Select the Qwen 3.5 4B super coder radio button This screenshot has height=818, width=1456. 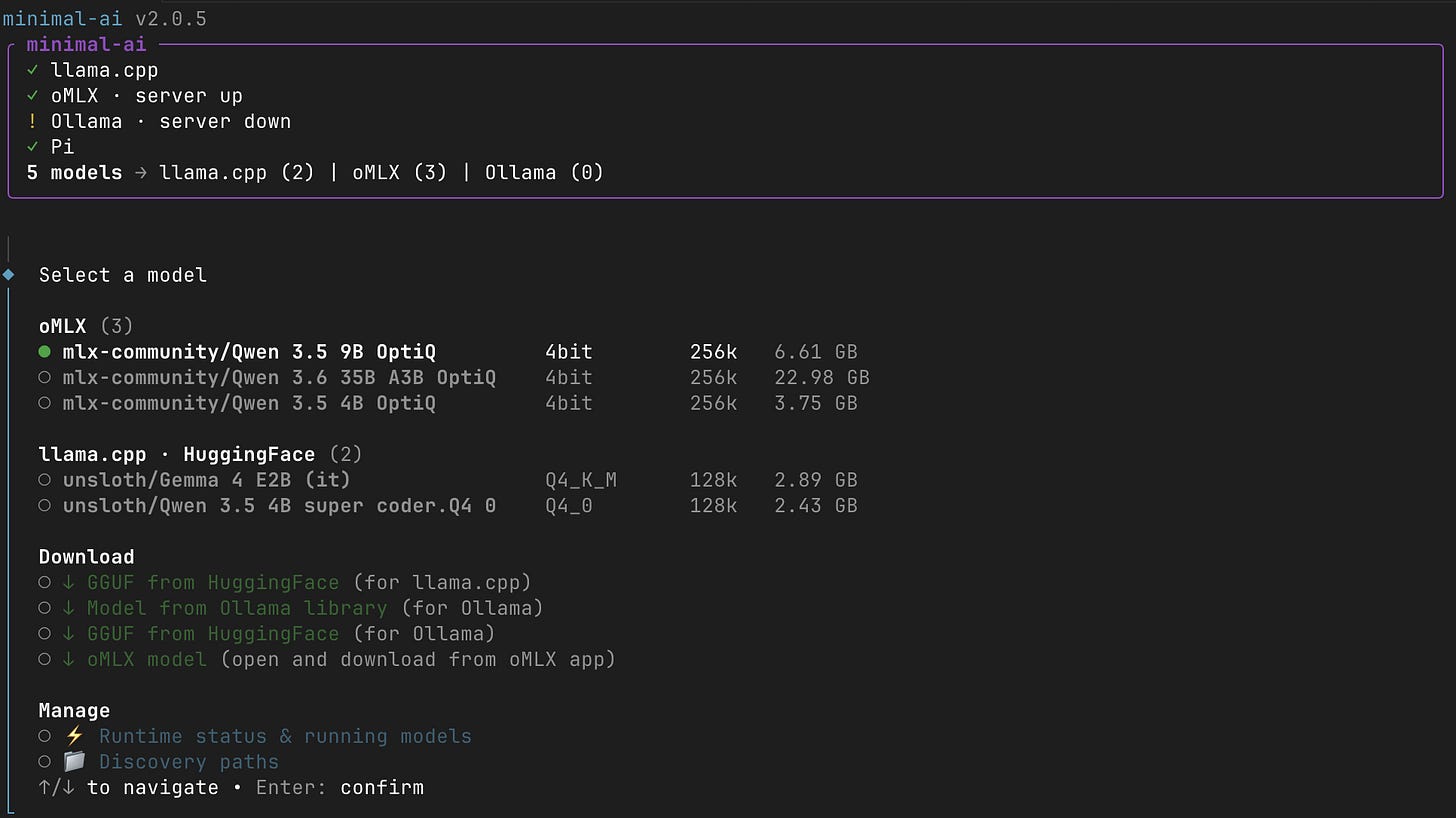45,506
